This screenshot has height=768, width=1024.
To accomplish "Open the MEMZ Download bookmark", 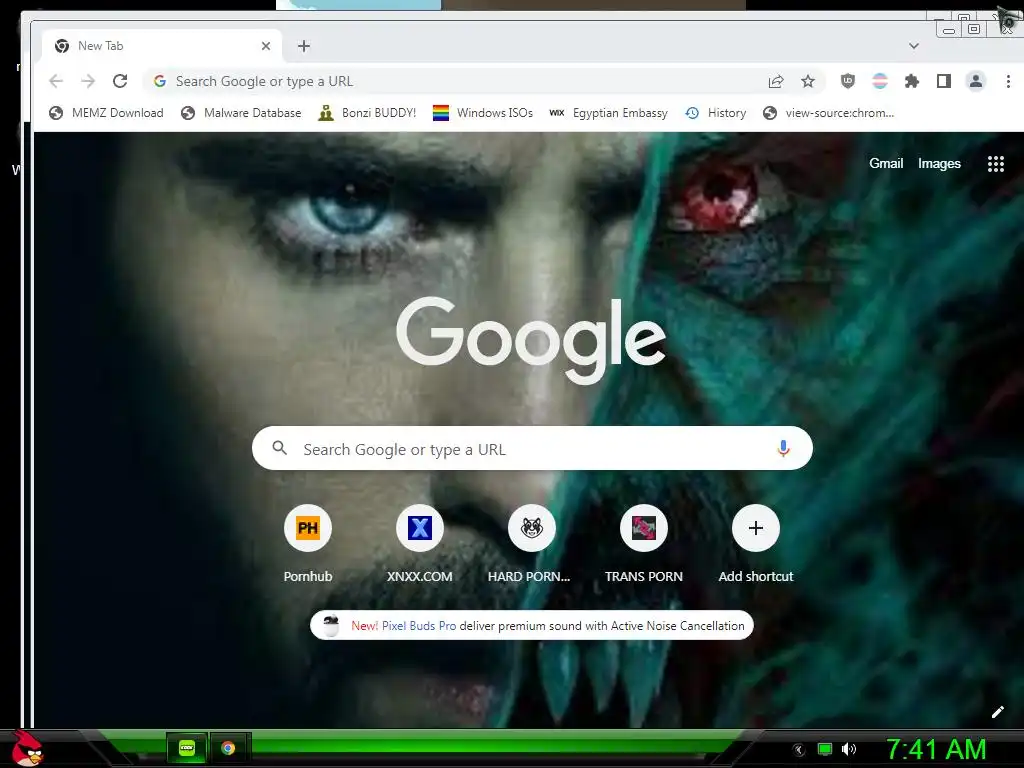I will (x=106, y=113).
